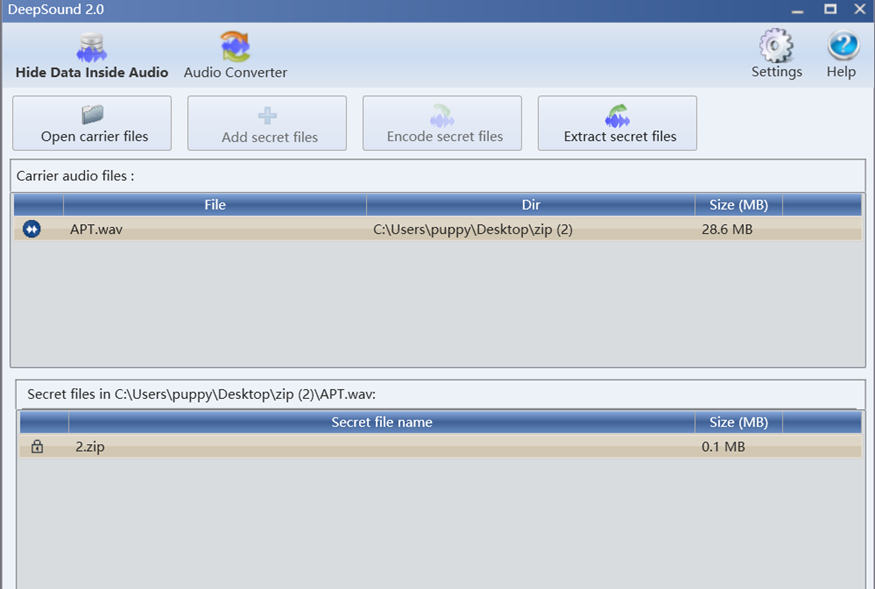Open the Hide Data Inside Audio tool
The width and height of the screenshot is (875, 589).
[91, 53]
